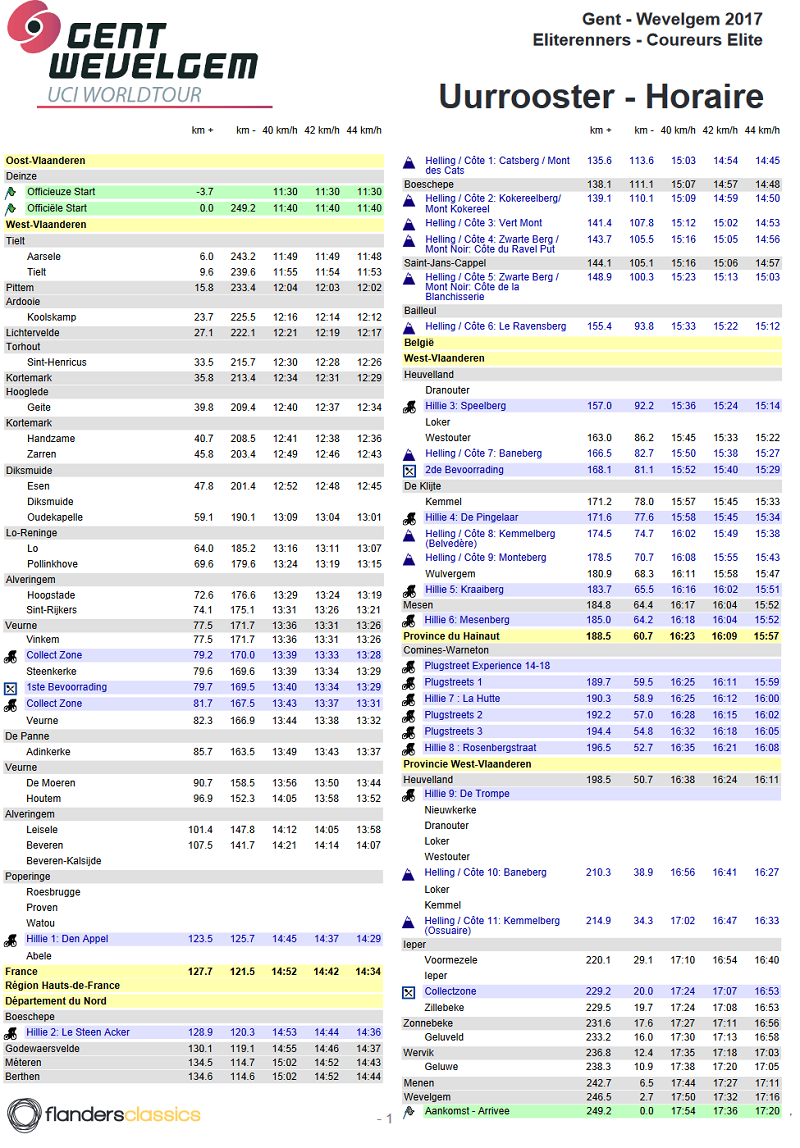Click the cyclist icon beside Hillie 8 : Rosenbergstraat
This screenshot has height=1148, width=800.
click(409, 749)
